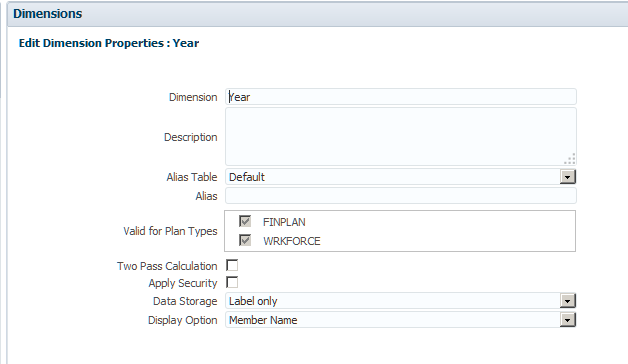Click the Display Option label
The width and height of the screenshot is (628, 364).
183,320
